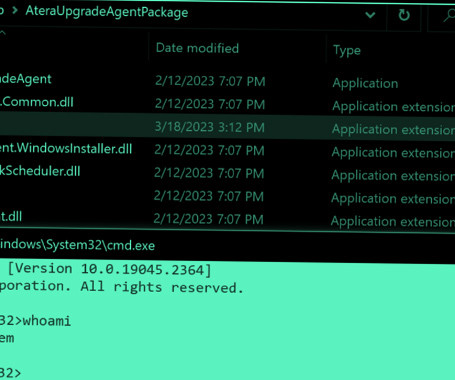455x380 pixels.
Task: Click the Version 10.0.19045.2364 text in cmd
Action: click(x=109, y=269)
